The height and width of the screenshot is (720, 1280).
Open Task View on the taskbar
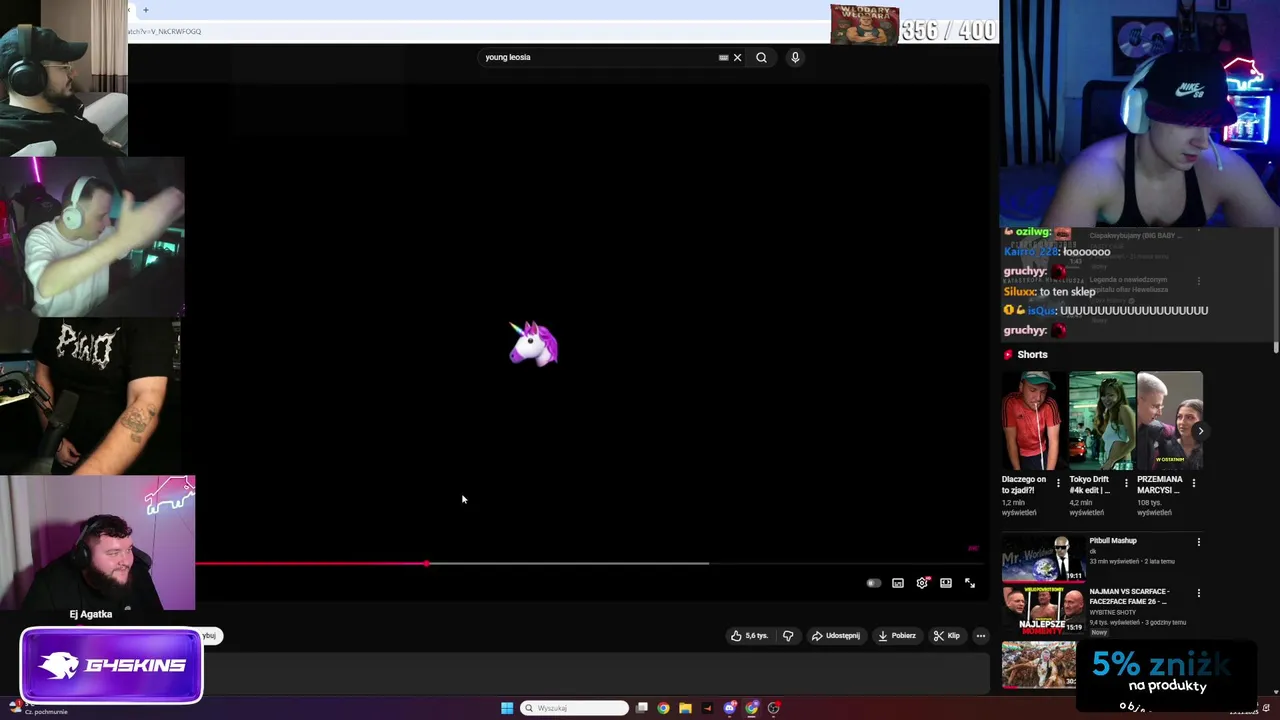[642, 708]
